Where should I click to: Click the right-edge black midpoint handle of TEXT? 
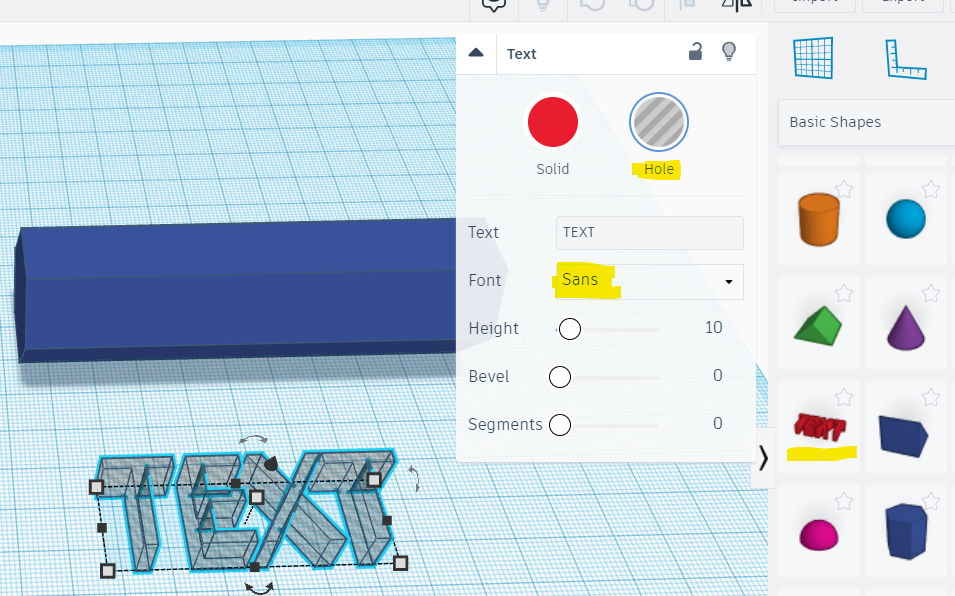(387, 521)
